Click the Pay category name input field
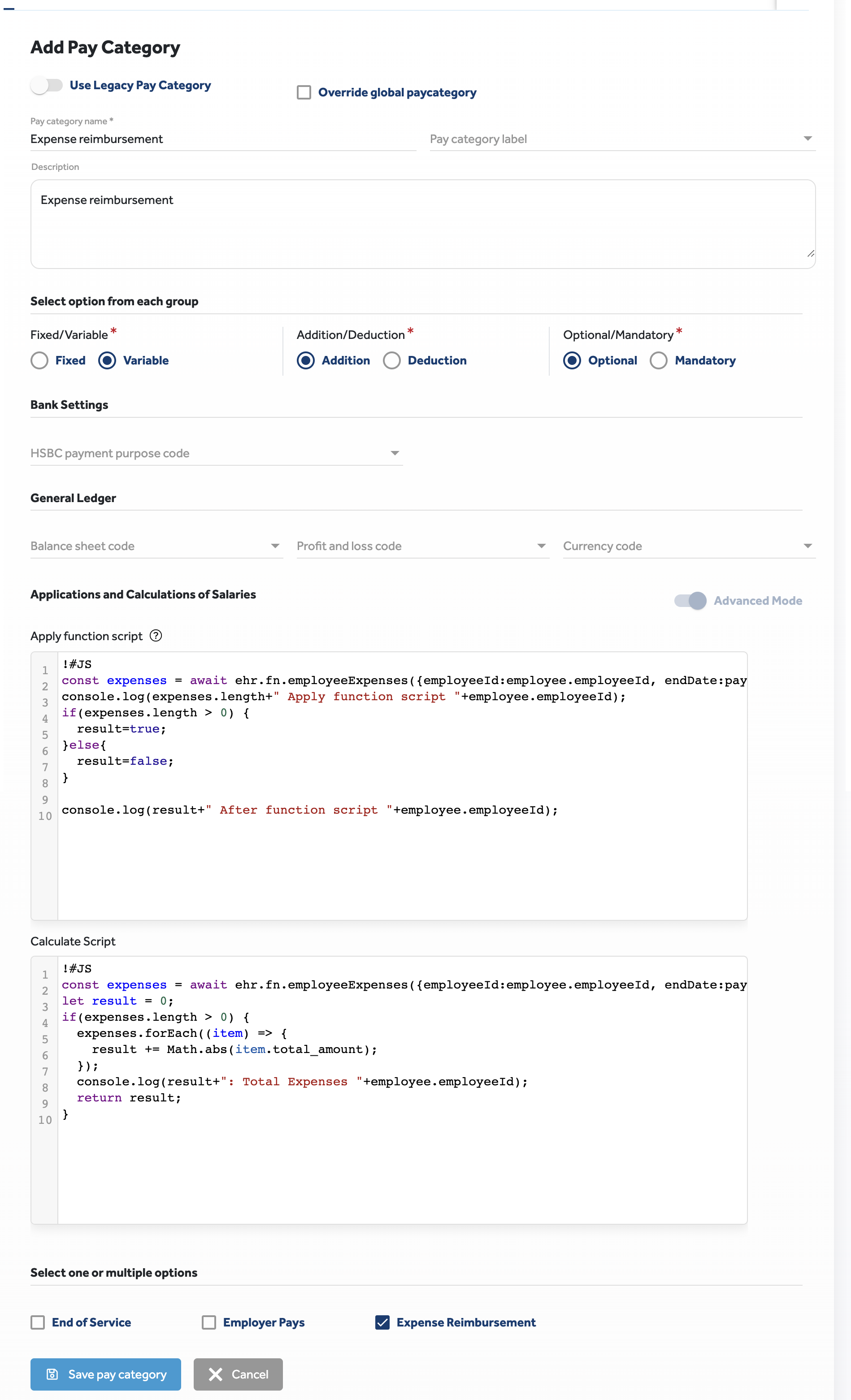851x1400 pixels. coord(223,139)
